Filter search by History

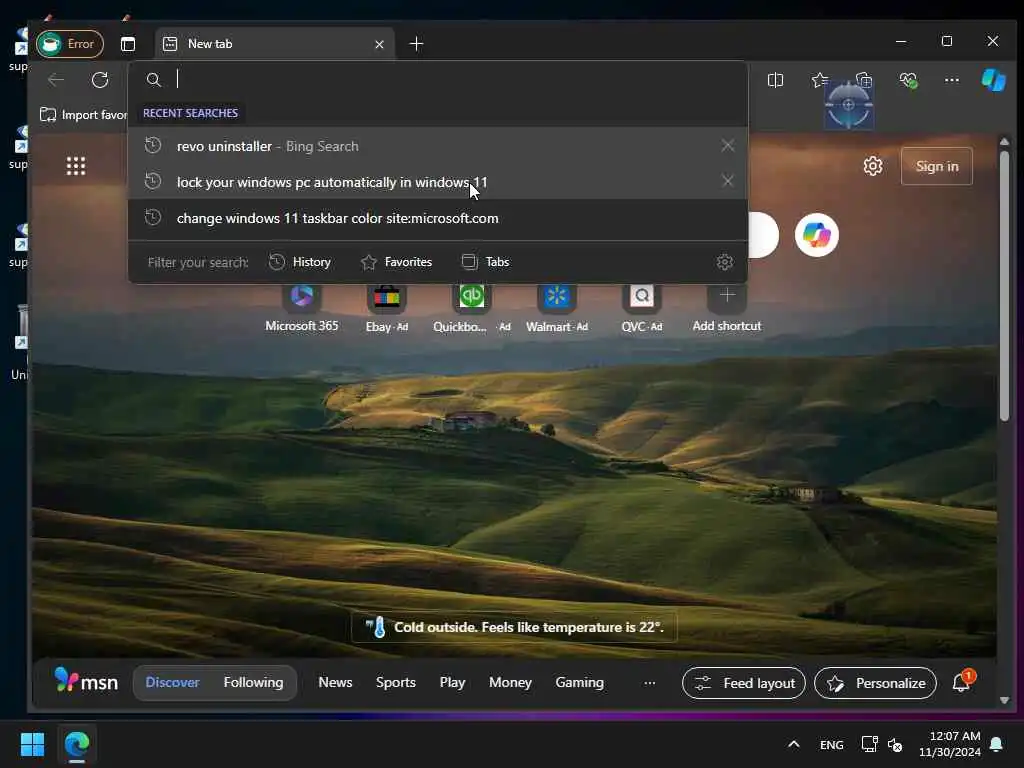(300, 262)
